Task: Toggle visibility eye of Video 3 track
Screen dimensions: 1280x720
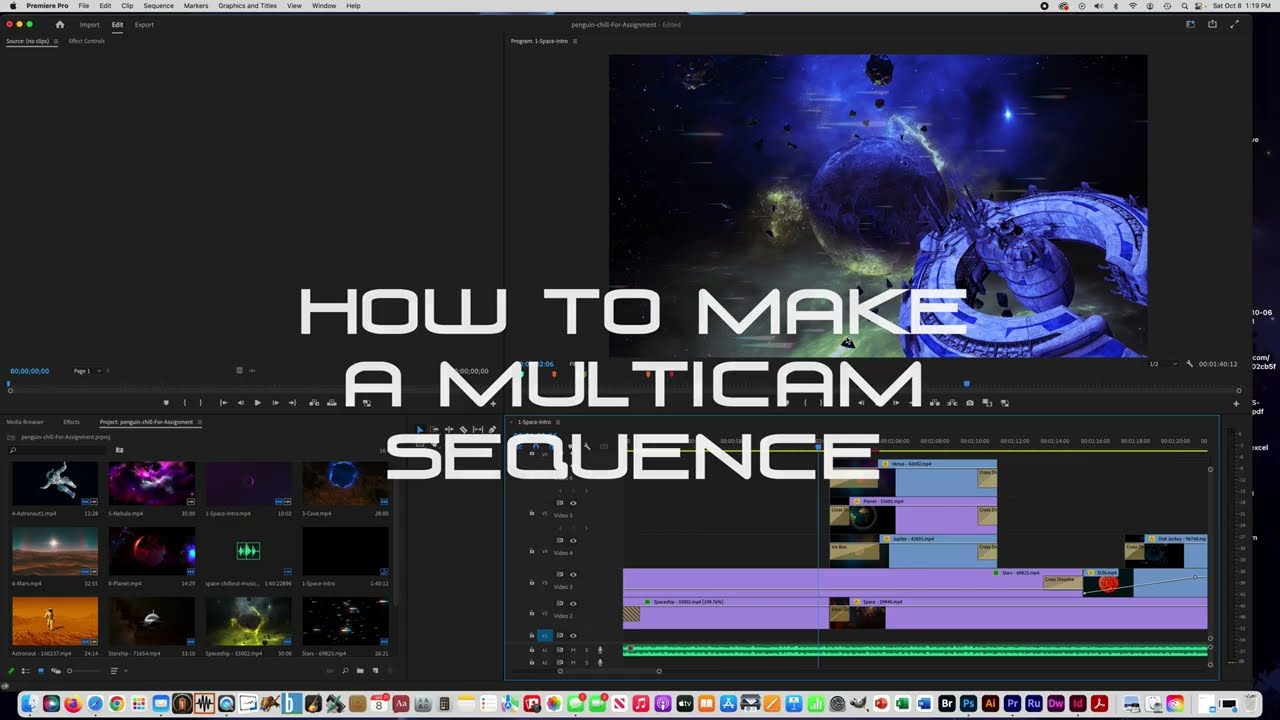Action: (x=573, y=575)
